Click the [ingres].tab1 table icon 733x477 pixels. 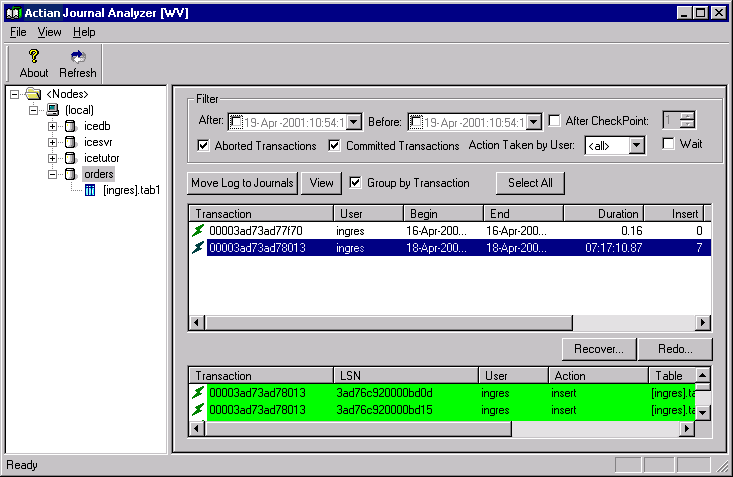click(x=90, y=190)
